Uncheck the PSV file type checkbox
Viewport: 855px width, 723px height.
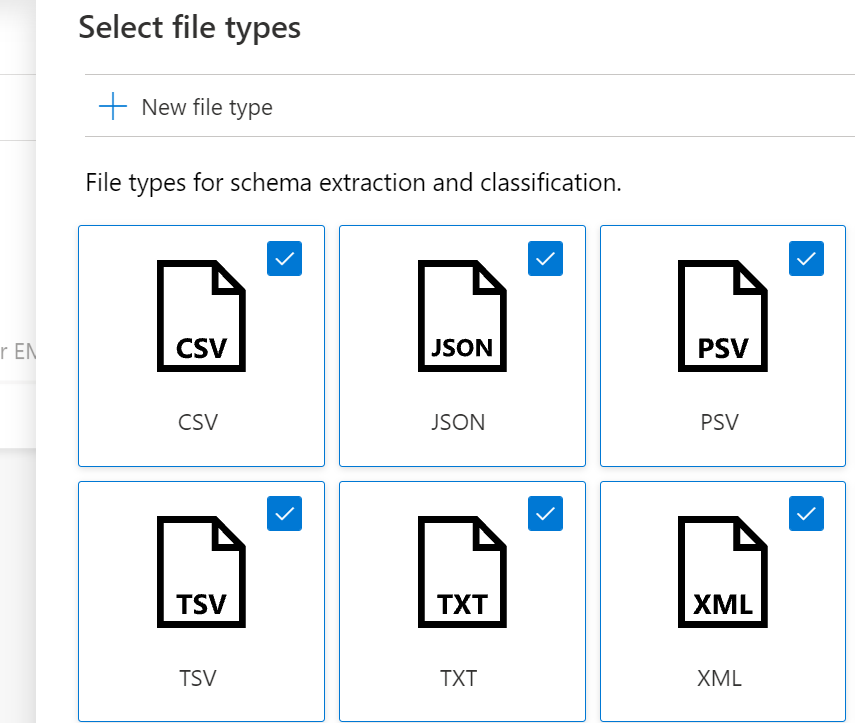[x=806, y=259]
